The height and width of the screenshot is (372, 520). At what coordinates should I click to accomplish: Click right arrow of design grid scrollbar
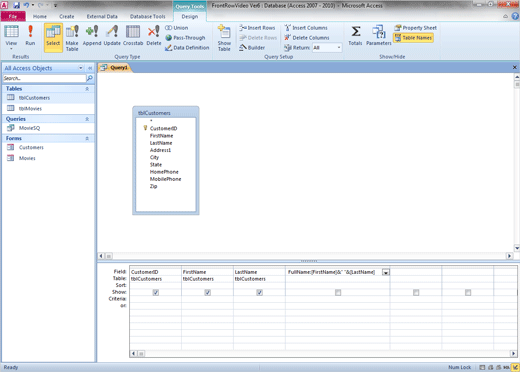point(513,353)
